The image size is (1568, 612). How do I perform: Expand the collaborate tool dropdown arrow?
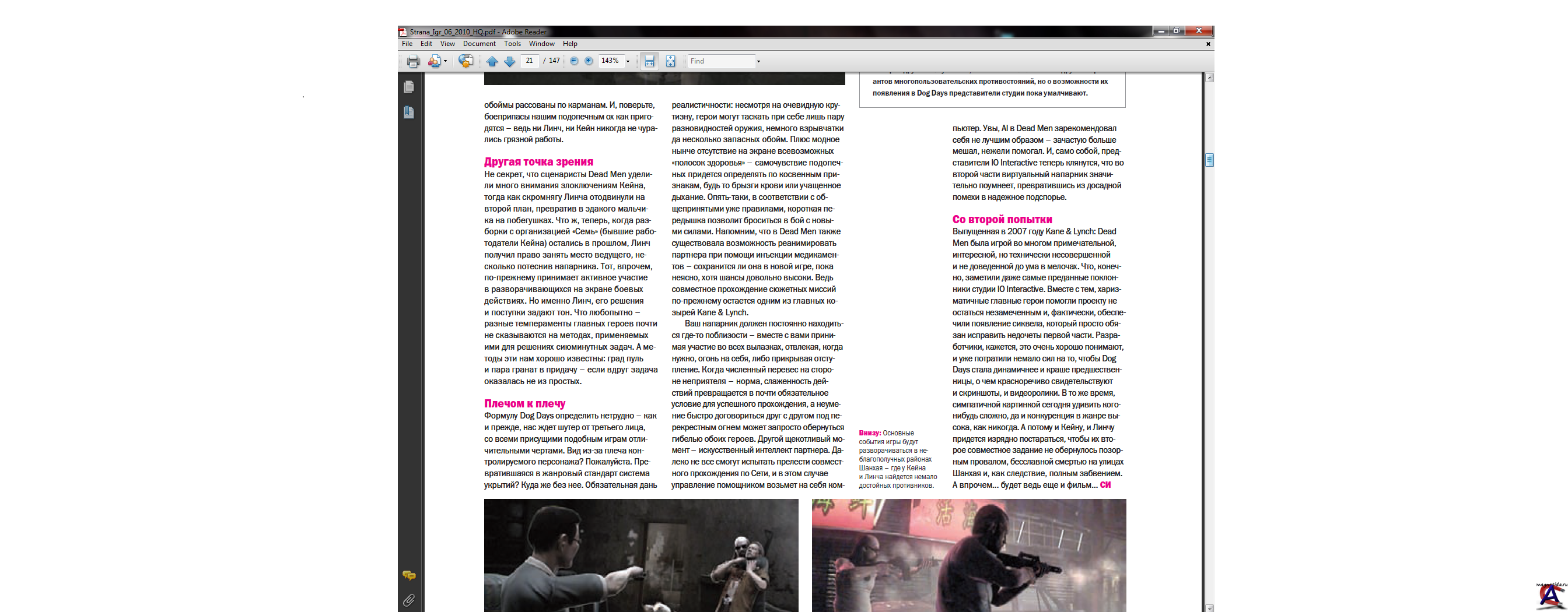point(445,61)
